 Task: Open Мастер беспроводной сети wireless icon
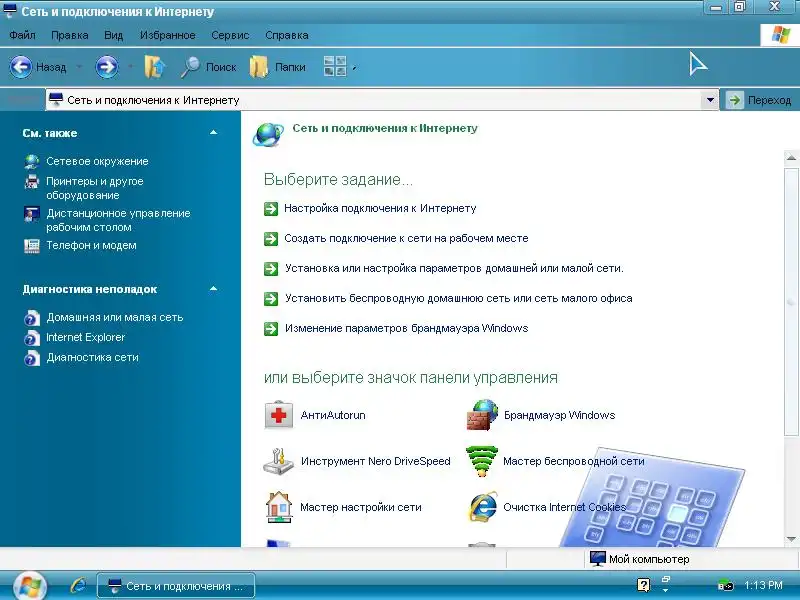[482, 461]
